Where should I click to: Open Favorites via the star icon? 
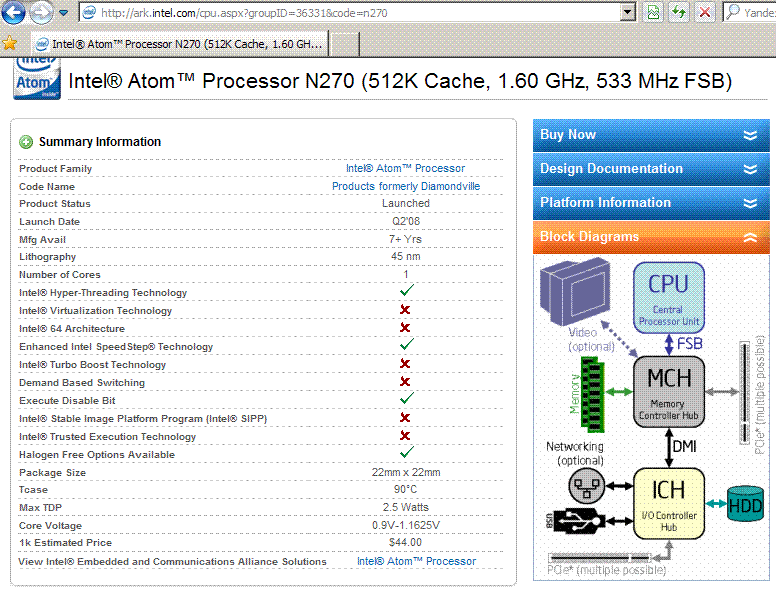(9, 44)
